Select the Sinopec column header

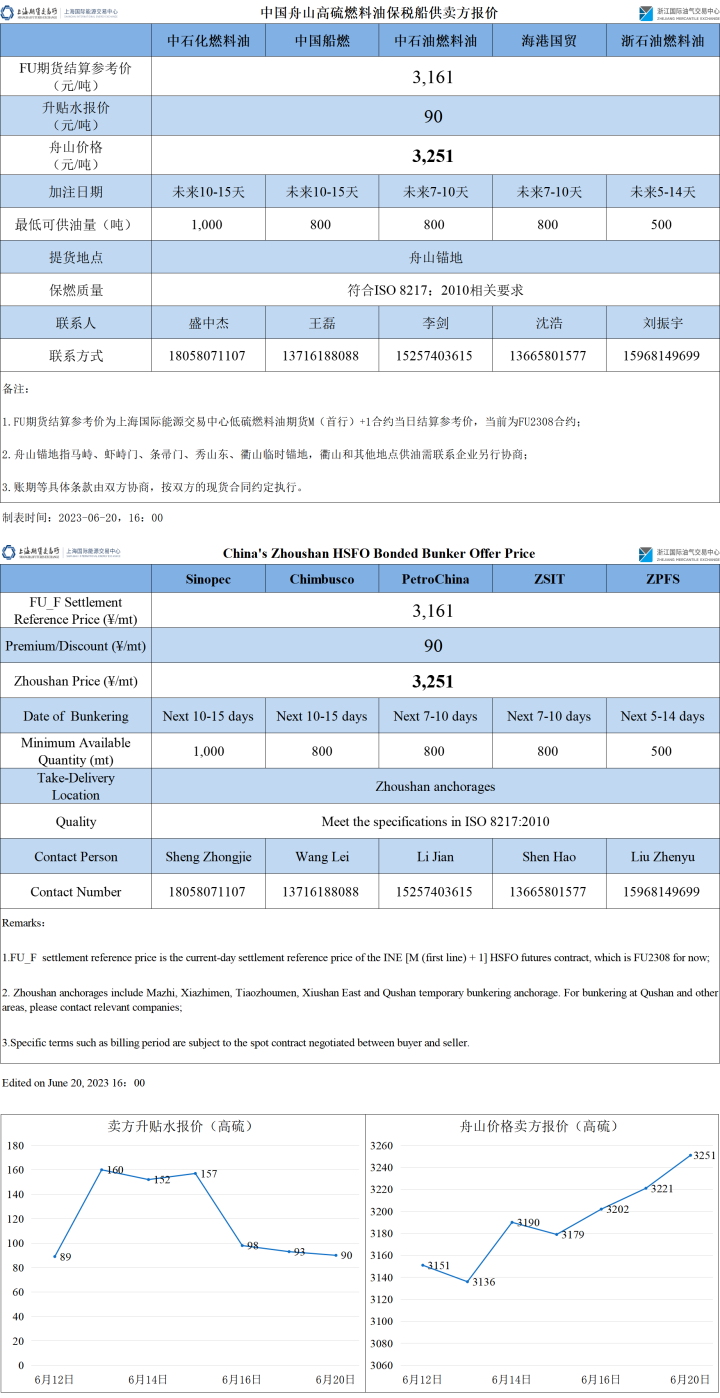click(208, 579)
